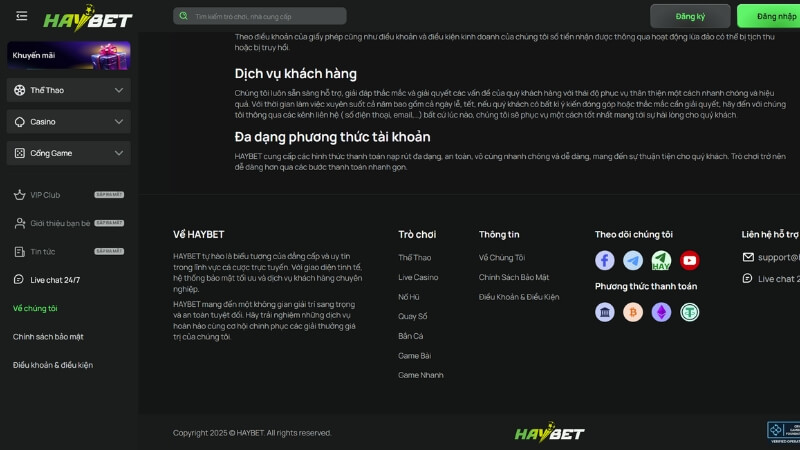Click the Tether payment icon
Image resolution: width=800 pixels, height=450 pixels.
coord(689,312)
